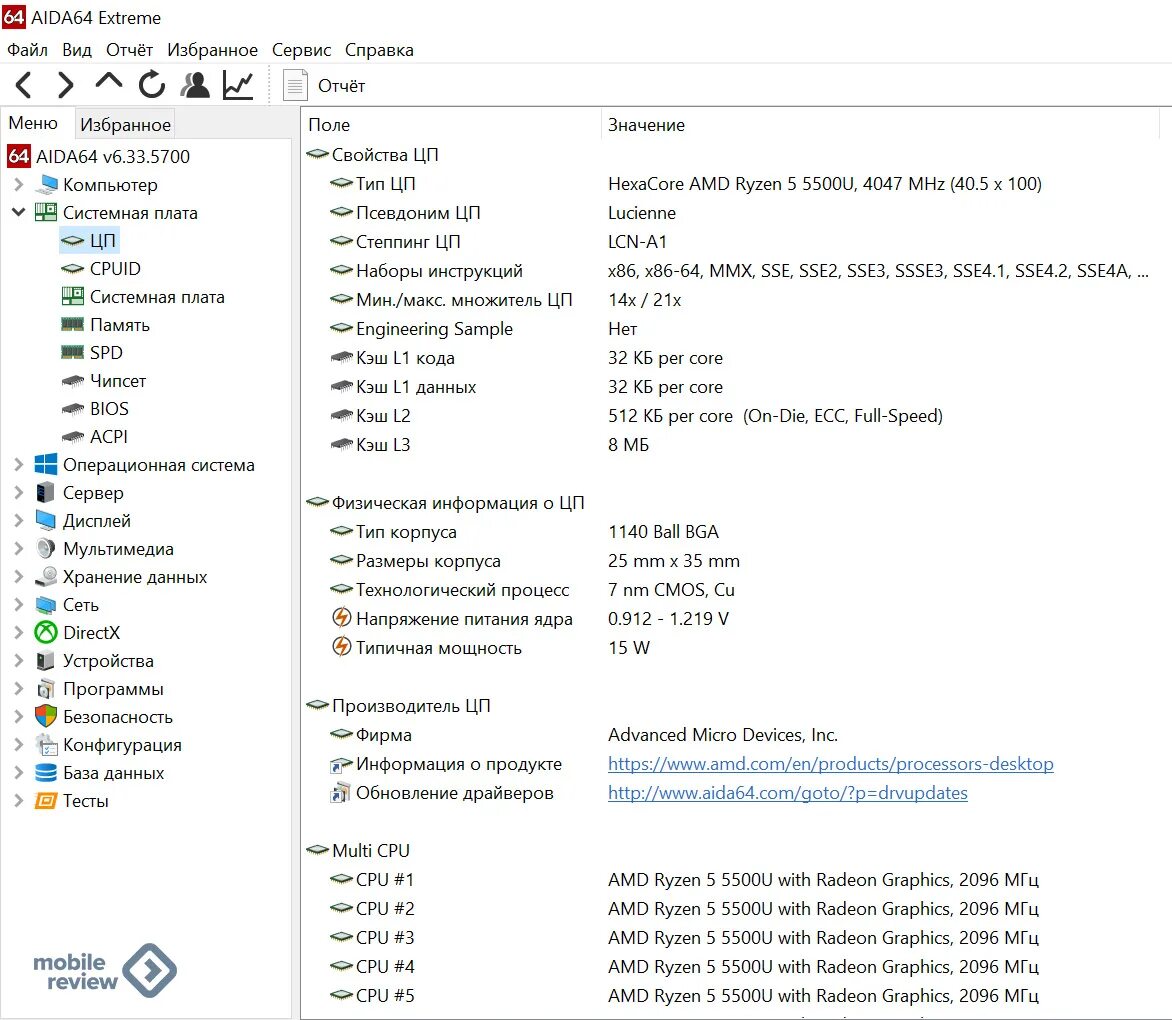Open the amd.com processors-desktop link
Screen dimensions: 1172x1020
point(830,764)
